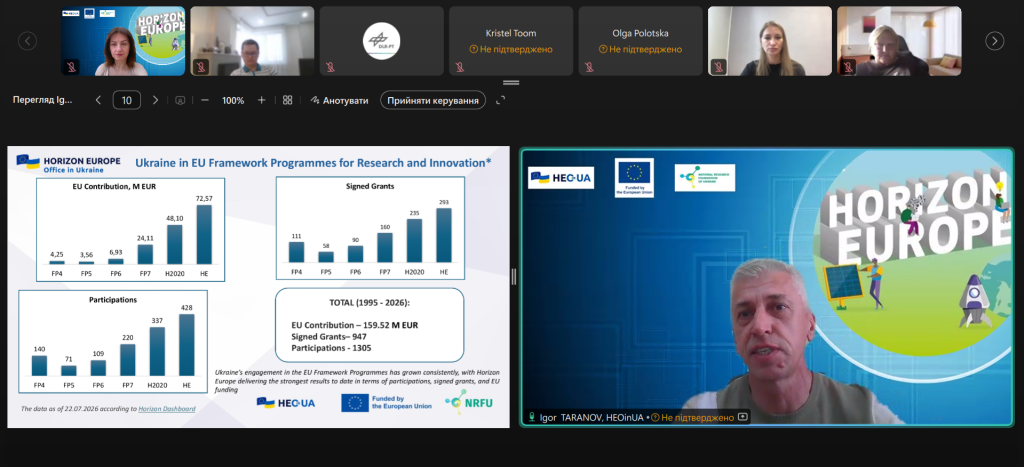1024x467 pixels.
Task: Click the 428 value in Participations chart
Action: tap(187, 308)
